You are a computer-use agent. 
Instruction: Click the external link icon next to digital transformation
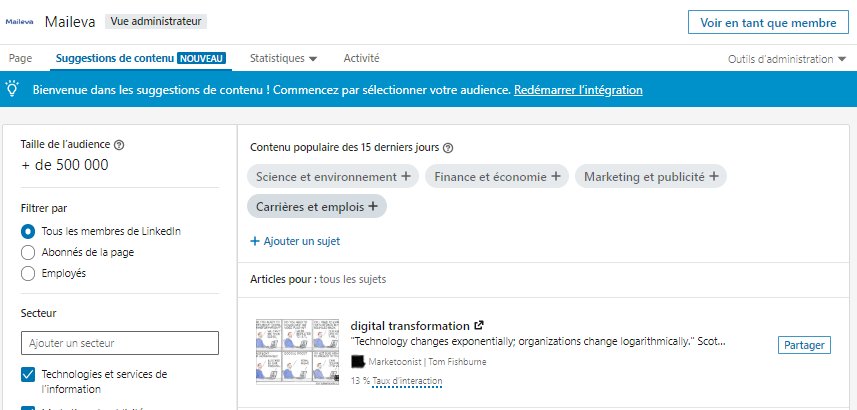[x=479, y=325]
